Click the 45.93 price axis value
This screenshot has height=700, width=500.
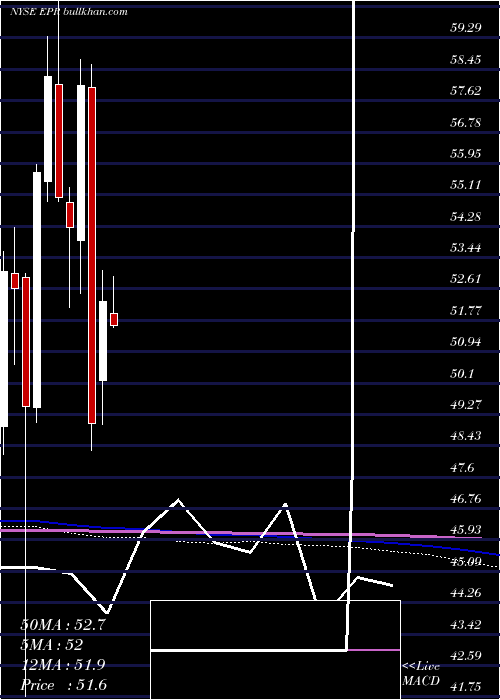[466, 530]
